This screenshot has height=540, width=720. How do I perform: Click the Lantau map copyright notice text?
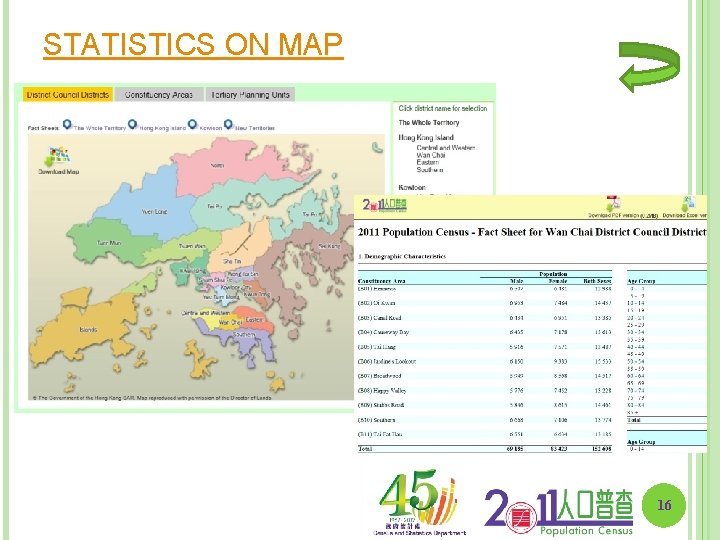coord(152,398)
